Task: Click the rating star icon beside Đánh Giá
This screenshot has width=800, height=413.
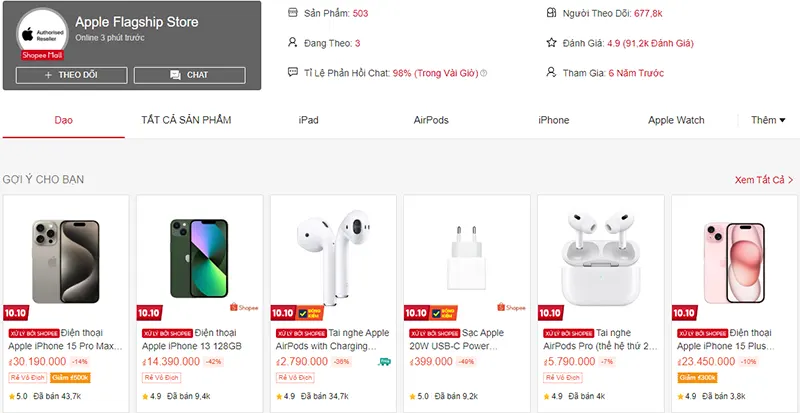Action: tap(551, 43)
